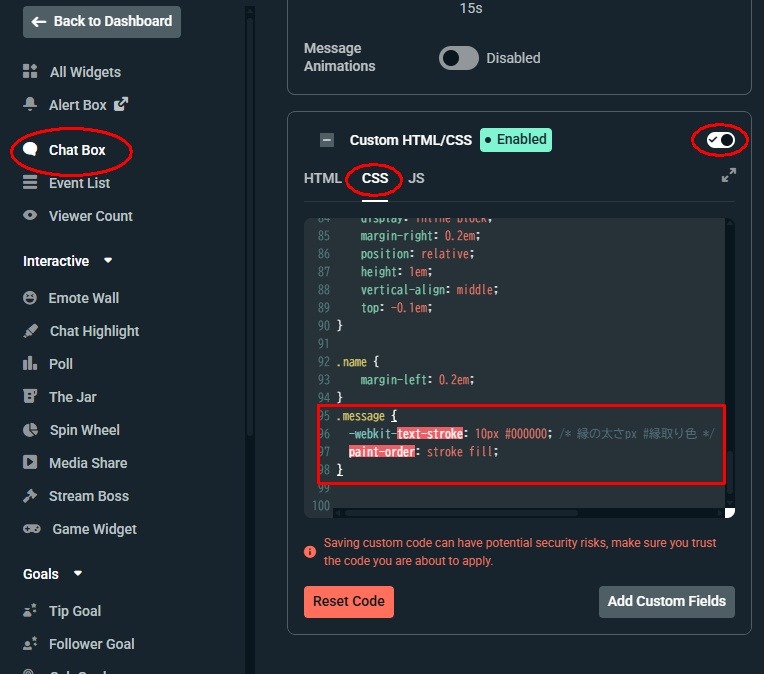Click the Reset Code button

[349, 601]
